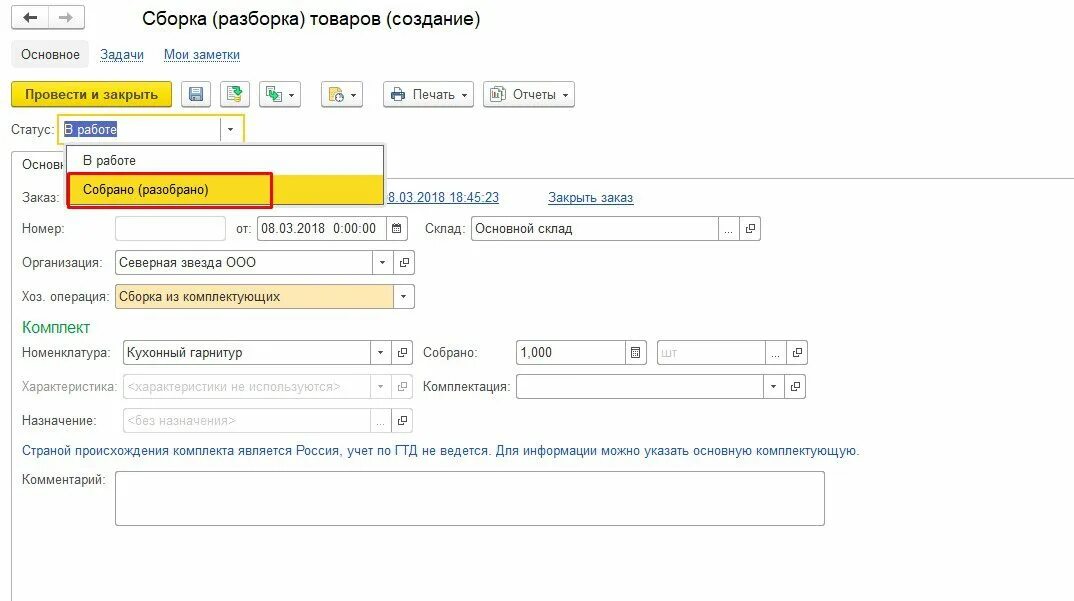This screenshot has height=601, width=1074.
Task: Go forward with the right arrow button
Action: (x=66, y=18)
